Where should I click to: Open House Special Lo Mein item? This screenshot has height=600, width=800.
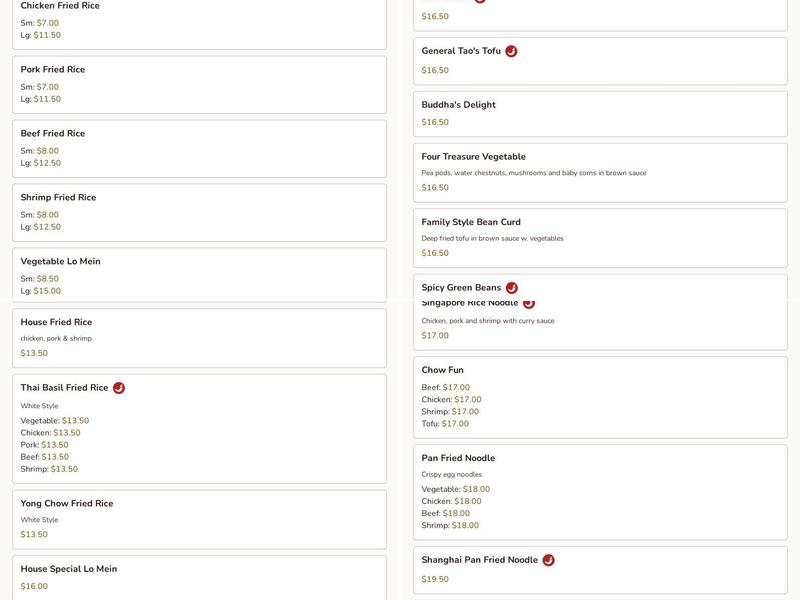click(199, 577)
